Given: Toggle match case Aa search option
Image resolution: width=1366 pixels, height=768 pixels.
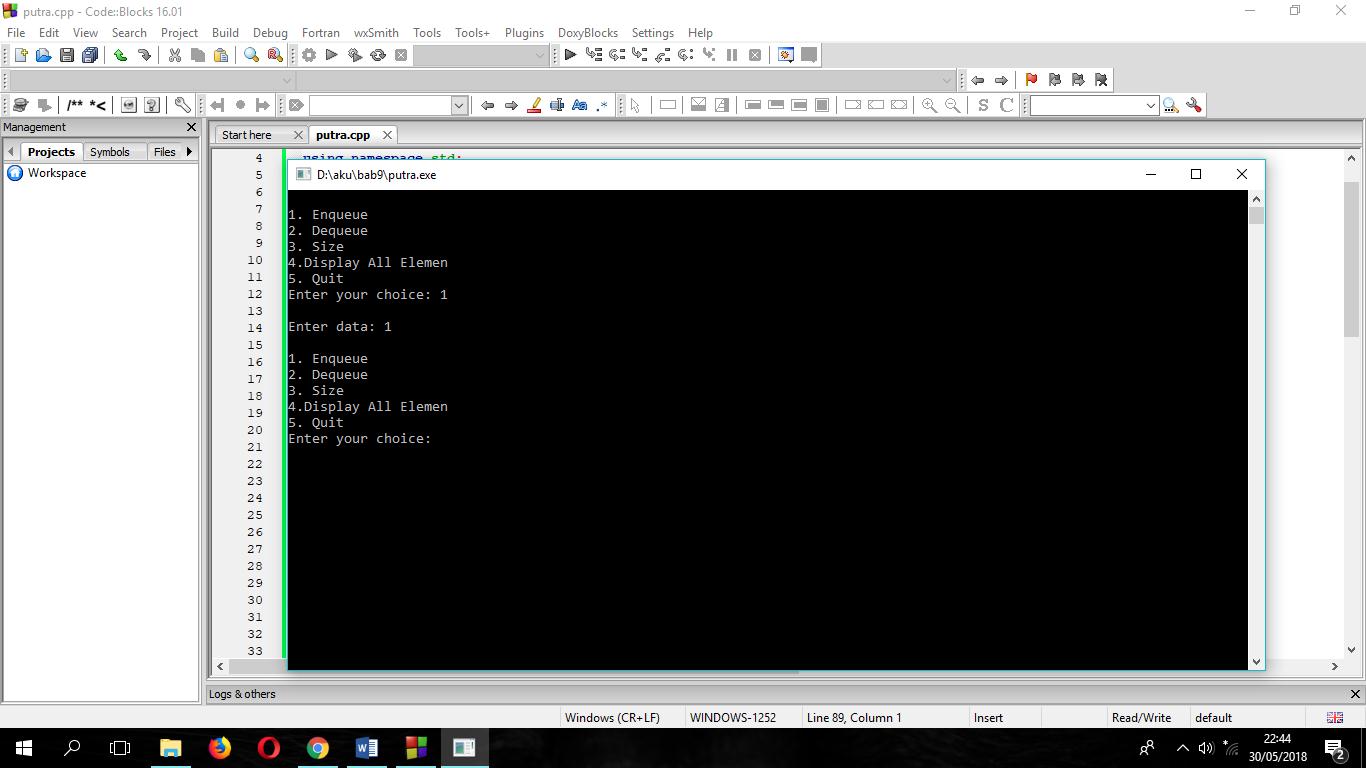Looking at the screenshot, I should point(580,105).
